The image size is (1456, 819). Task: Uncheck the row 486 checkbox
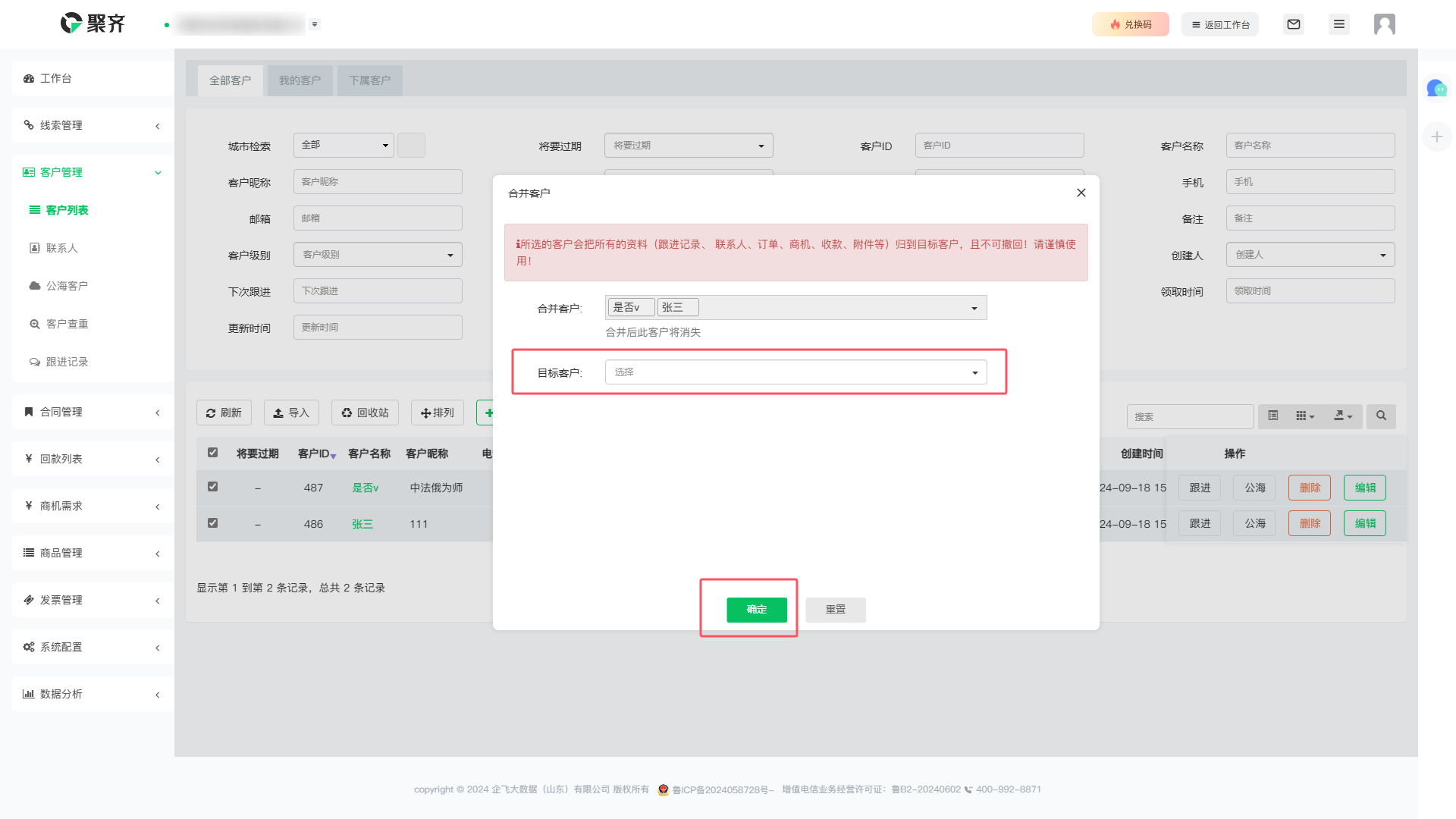pos(212,522)
